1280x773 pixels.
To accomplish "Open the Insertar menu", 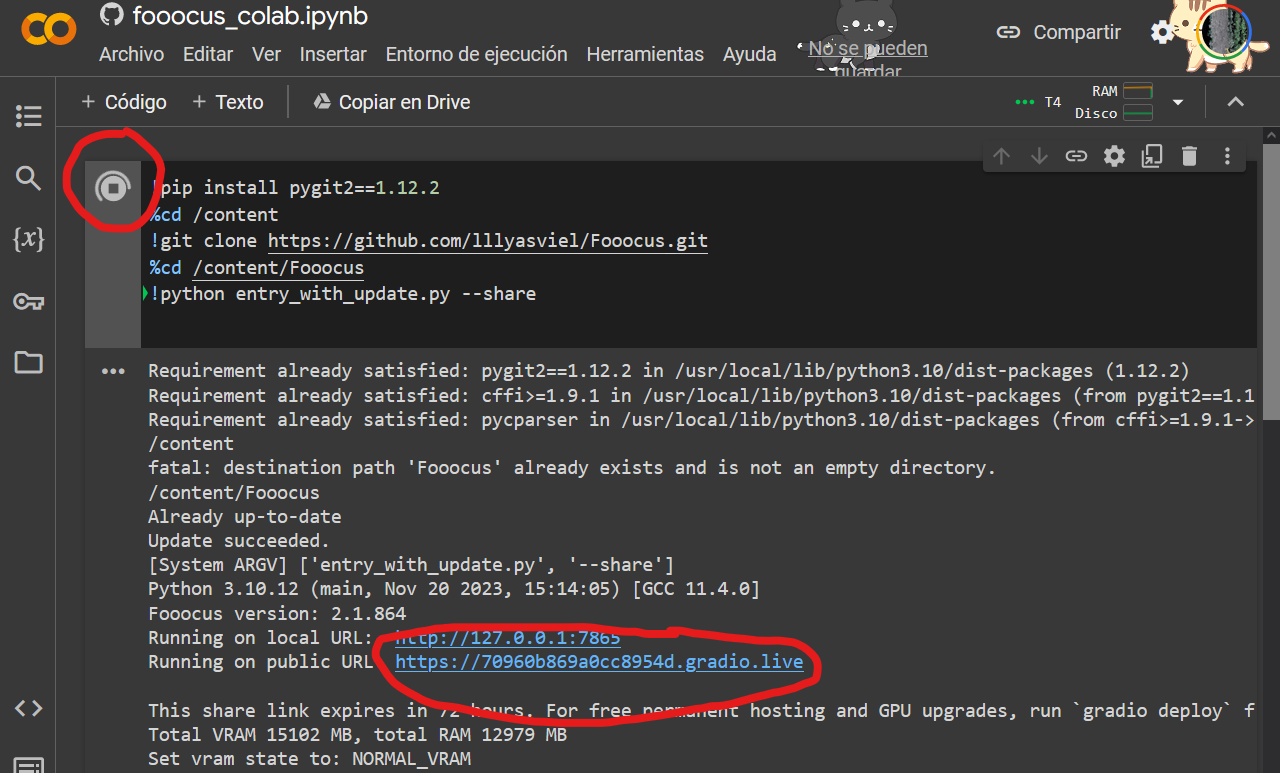I will [333, 54].
